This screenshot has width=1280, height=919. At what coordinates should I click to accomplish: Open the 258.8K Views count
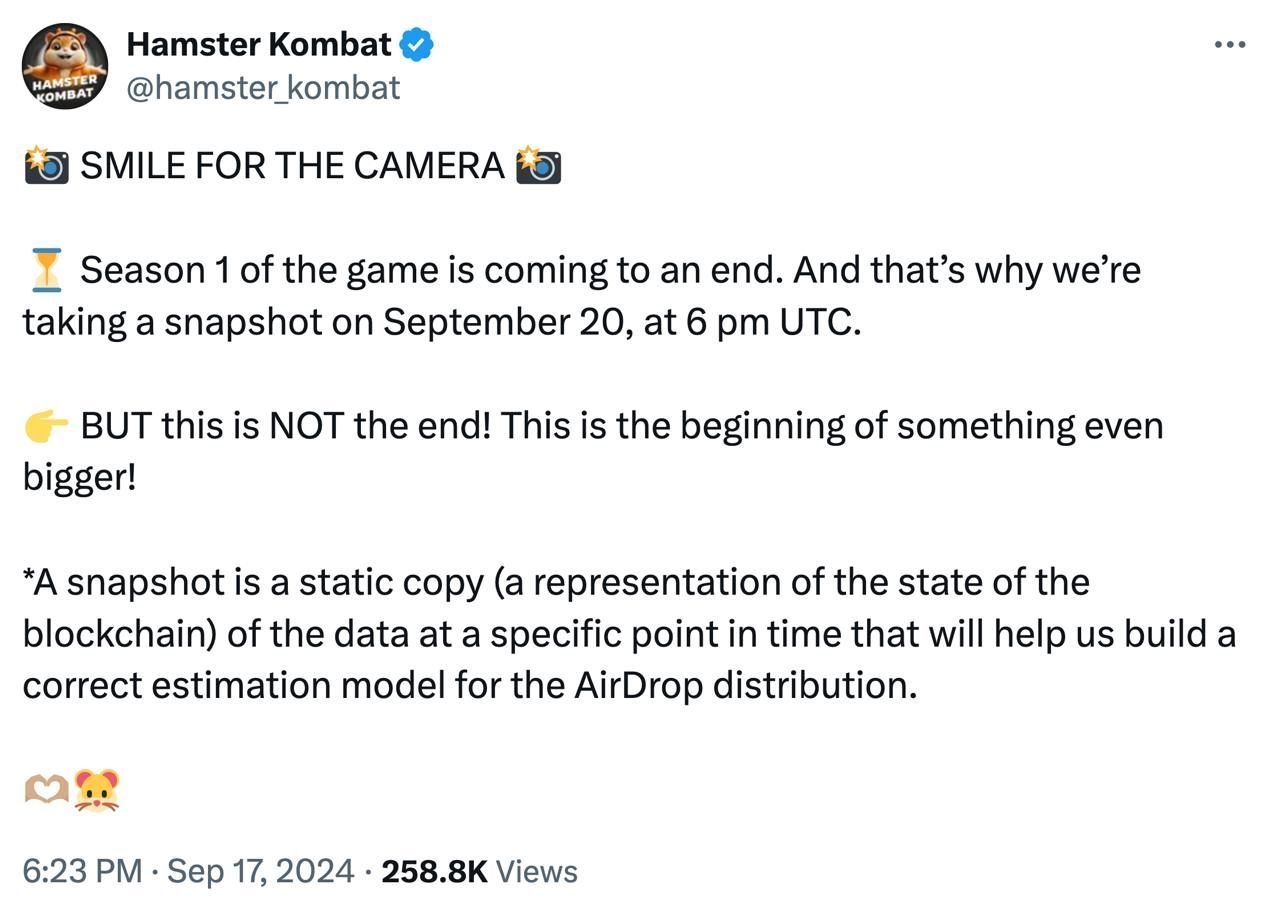[x=479, y=871]
